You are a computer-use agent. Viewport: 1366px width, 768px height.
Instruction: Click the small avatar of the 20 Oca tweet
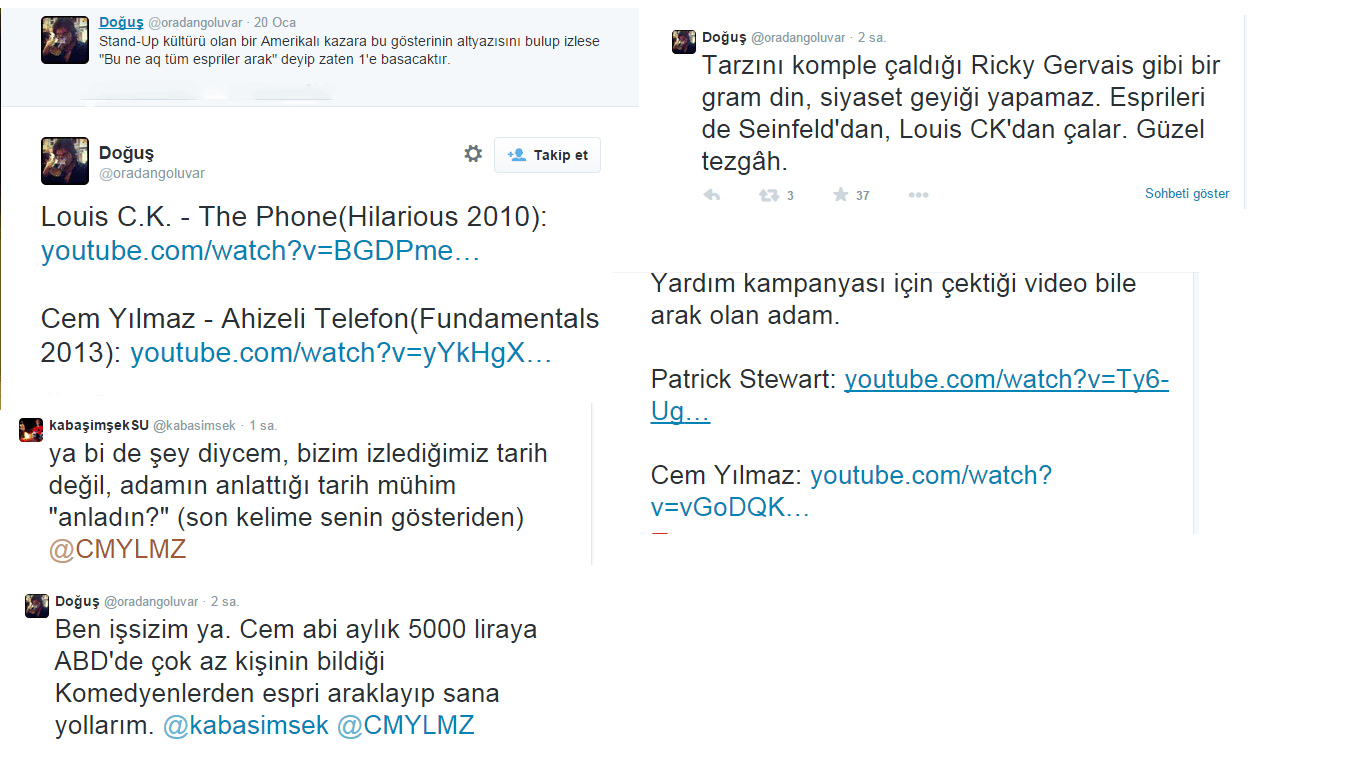point(65,40)
